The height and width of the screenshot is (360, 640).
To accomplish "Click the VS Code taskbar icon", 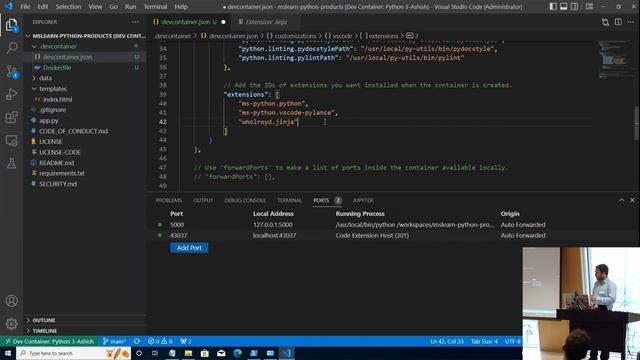I will (x=287, y=353).
